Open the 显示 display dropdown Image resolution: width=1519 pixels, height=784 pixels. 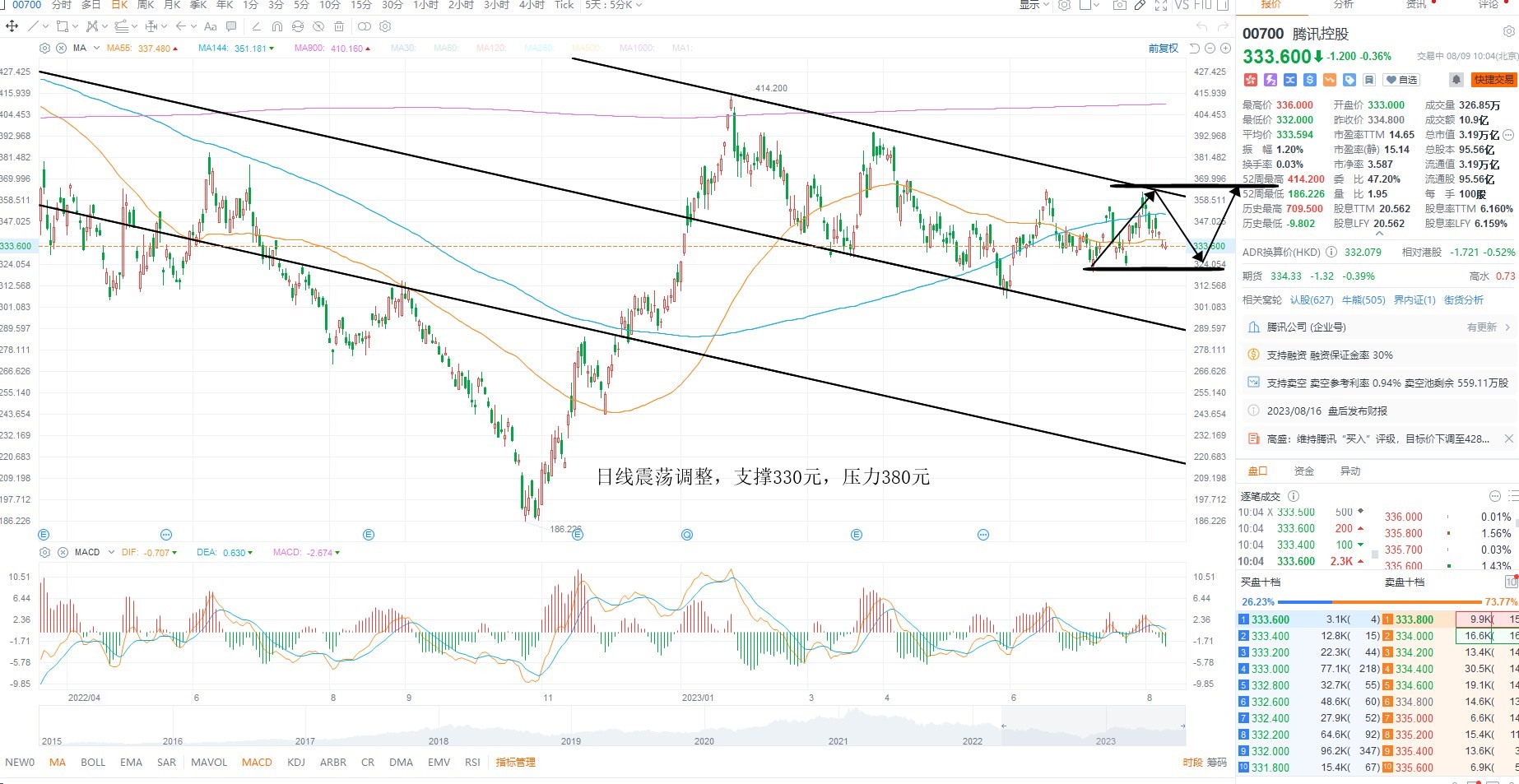click(1034, 5)
